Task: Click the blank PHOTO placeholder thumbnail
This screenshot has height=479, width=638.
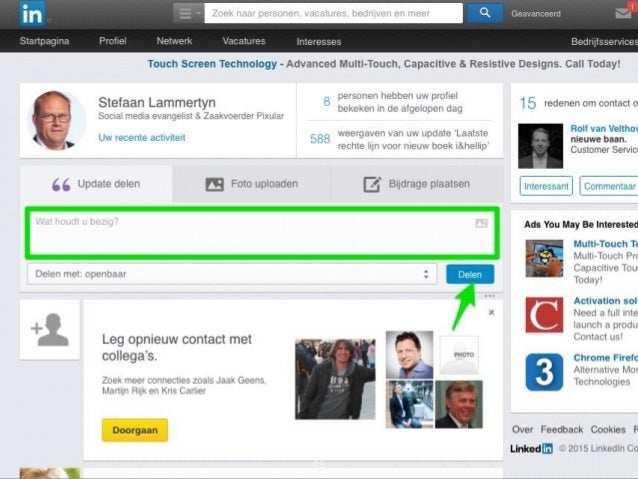Action: (459, 354)
